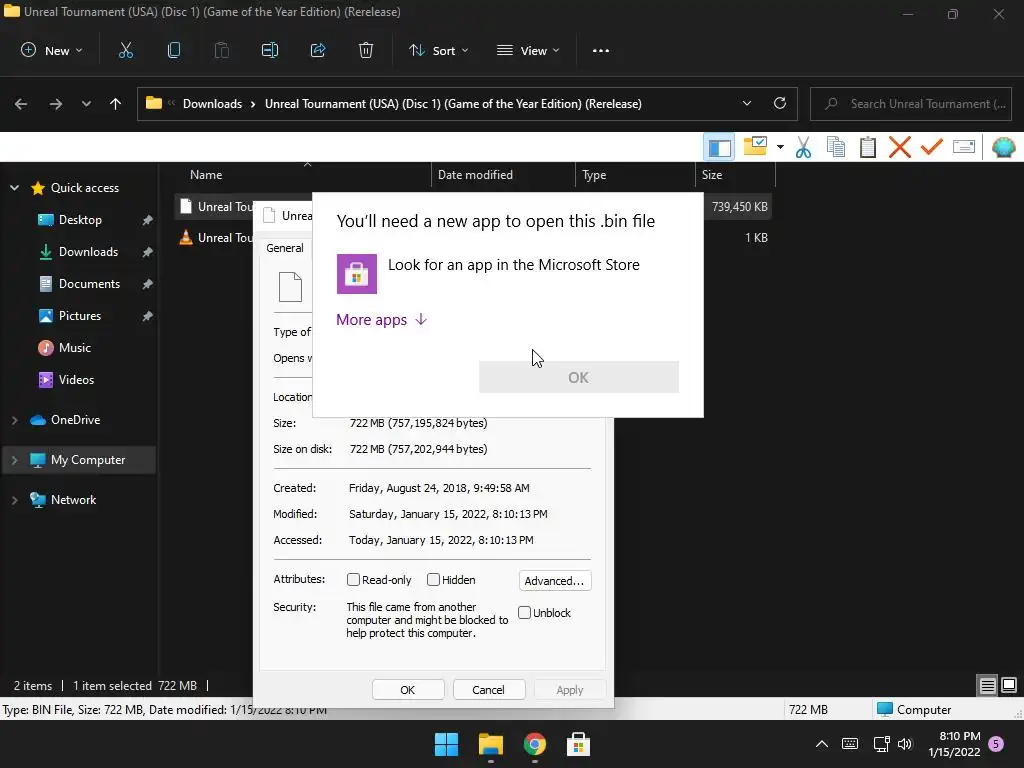Click the globe shell icon in the white toolbar

pyautogui.click(x=1004, y=147)
